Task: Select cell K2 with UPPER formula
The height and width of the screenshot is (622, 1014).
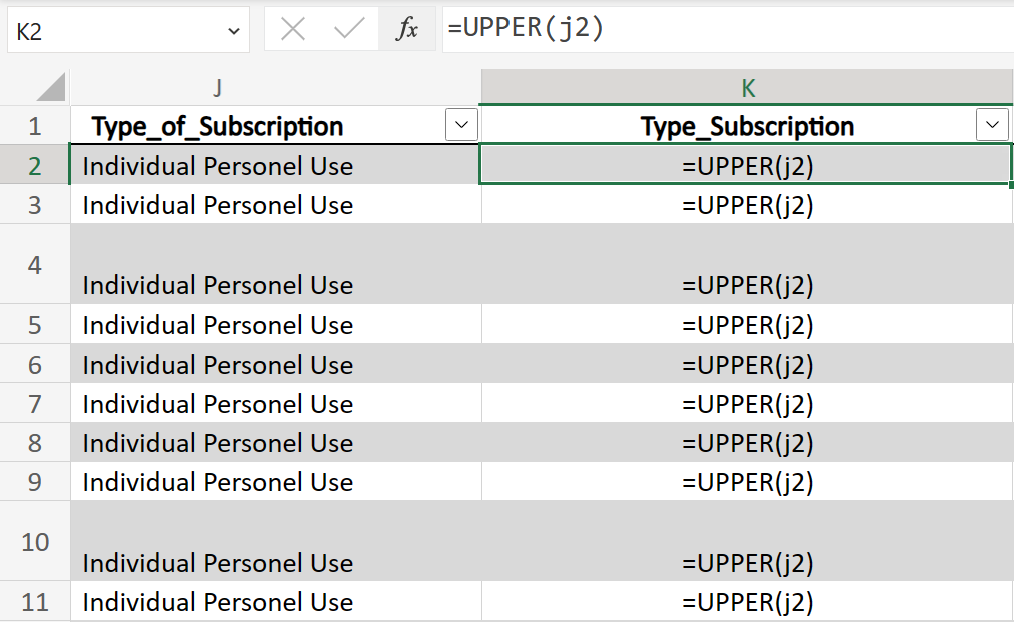Action: [746, 166]
